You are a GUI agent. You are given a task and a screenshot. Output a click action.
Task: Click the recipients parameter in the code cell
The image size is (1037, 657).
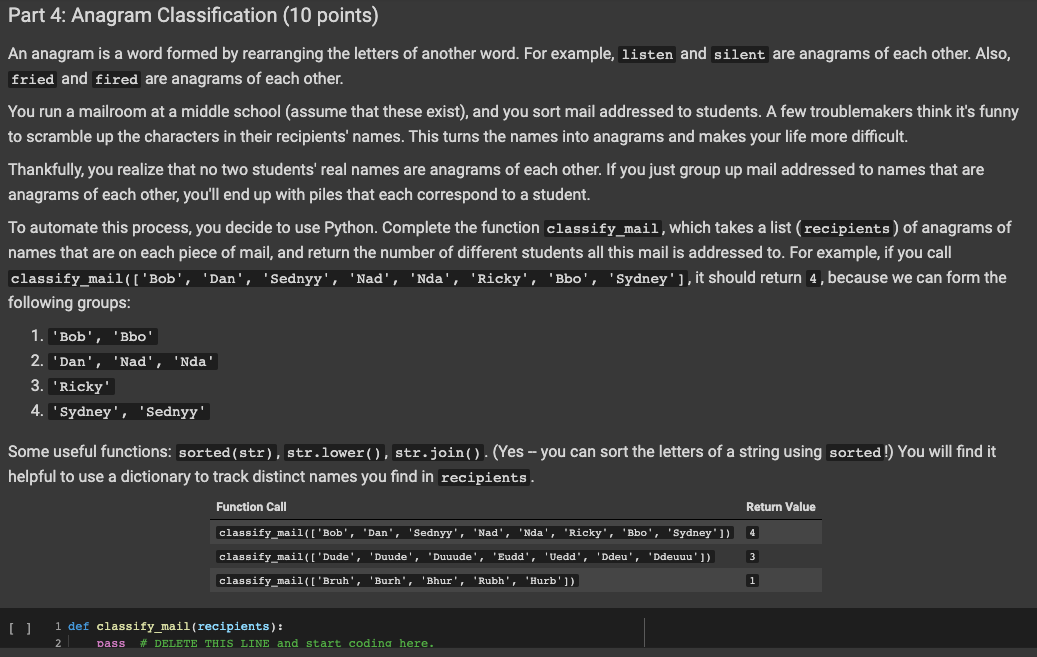click(233, 625)
